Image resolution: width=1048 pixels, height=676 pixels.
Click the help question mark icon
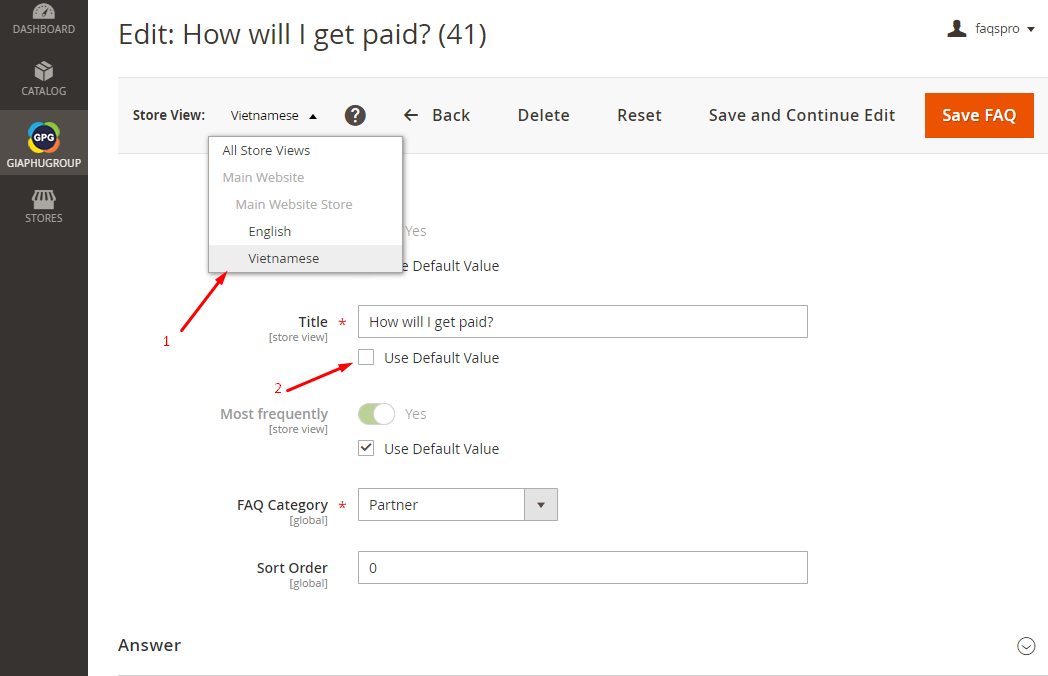pyautogui.click(x=355, y=116)
